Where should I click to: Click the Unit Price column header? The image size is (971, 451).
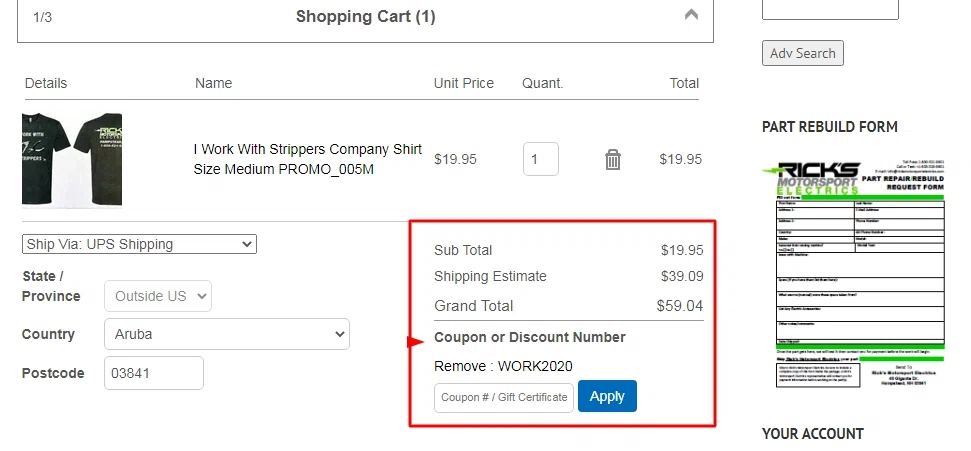[x=464, y=83]
